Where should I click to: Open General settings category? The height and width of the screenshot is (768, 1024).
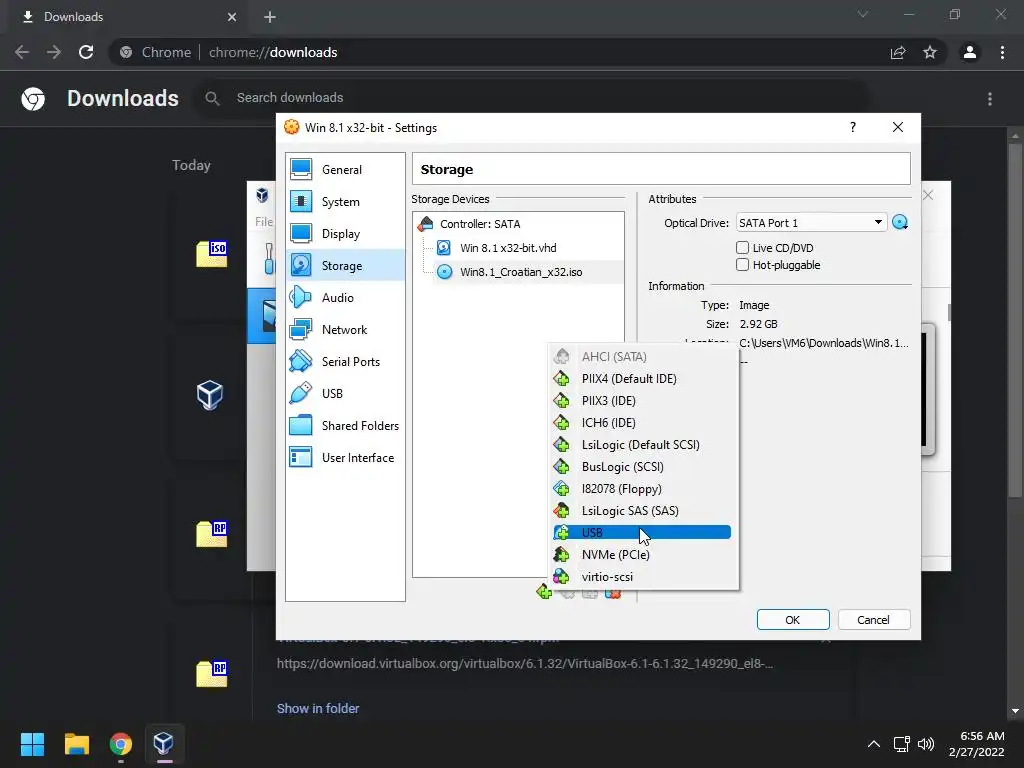[345, 170]
